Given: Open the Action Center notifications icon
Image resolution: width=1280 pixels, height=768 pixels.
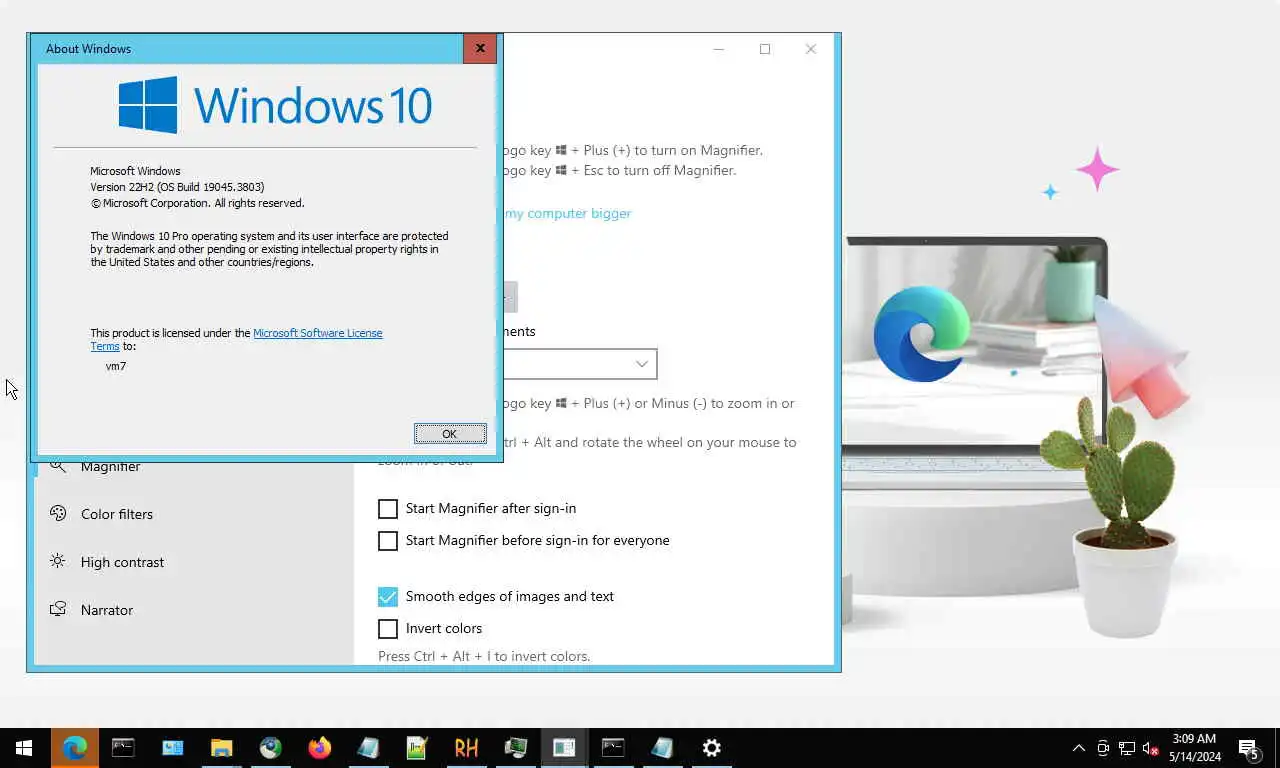Looking at the screenshot, I should point(1248,748).
